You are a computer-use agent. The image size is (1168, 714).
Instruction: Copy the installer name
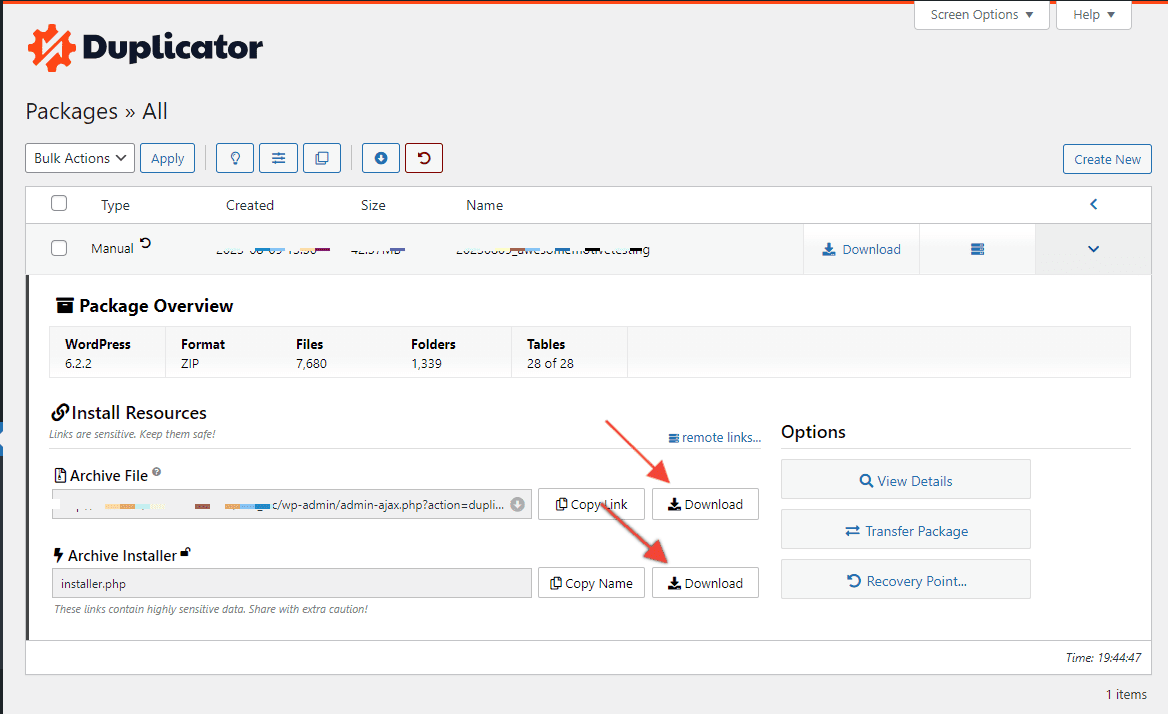click(591, 583)
